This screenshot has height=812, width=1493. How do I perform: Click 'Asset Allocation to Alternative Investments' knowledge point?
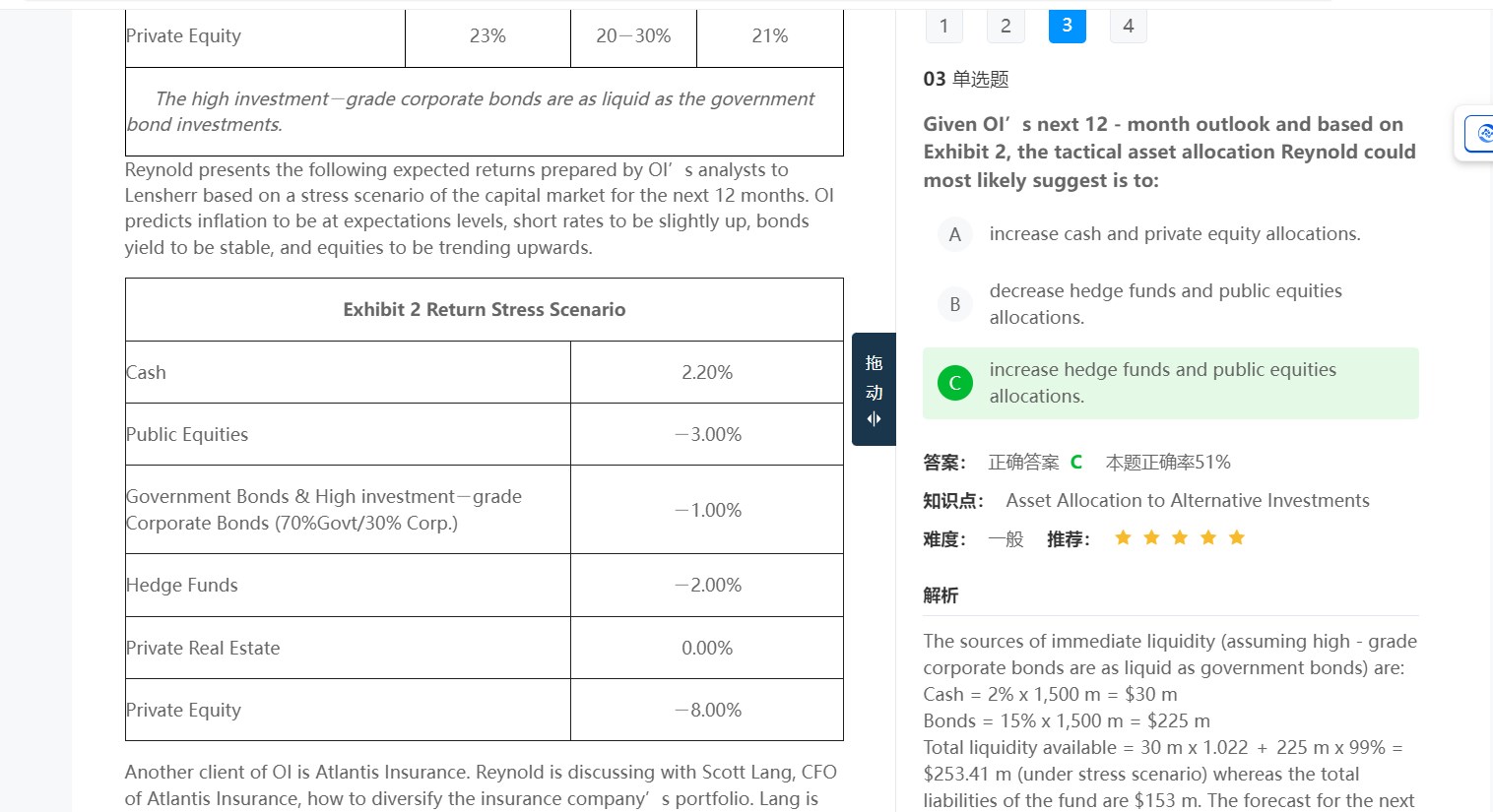click(x=1187, y=501)
